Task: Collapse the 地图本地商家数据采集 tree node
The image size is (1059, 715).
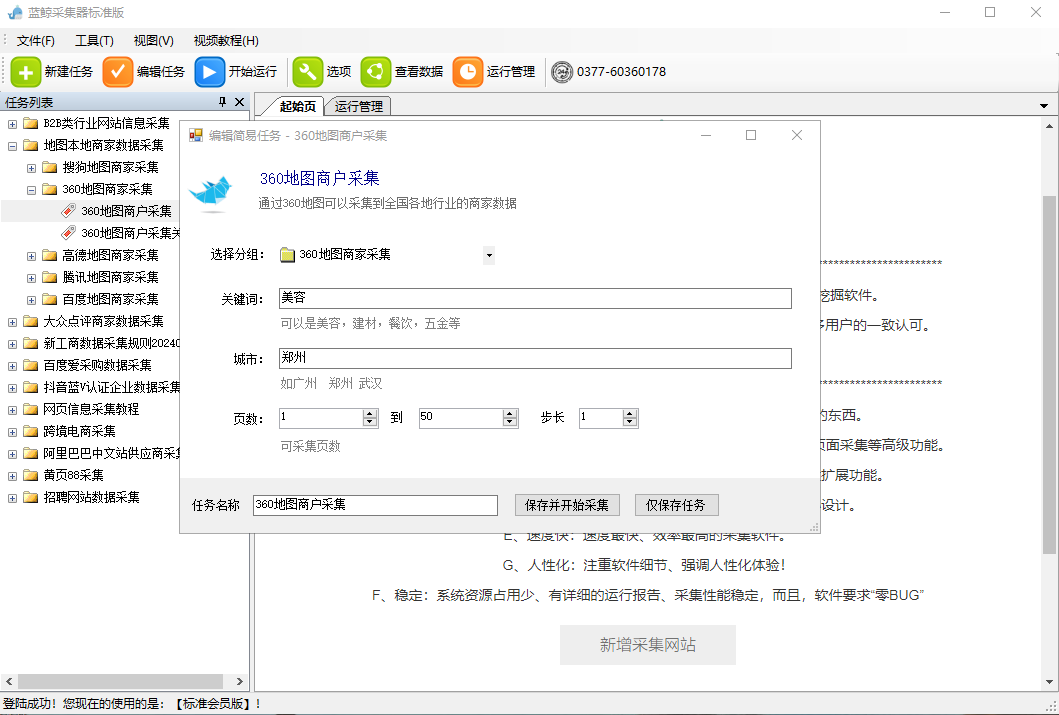Action: point(12,145)
